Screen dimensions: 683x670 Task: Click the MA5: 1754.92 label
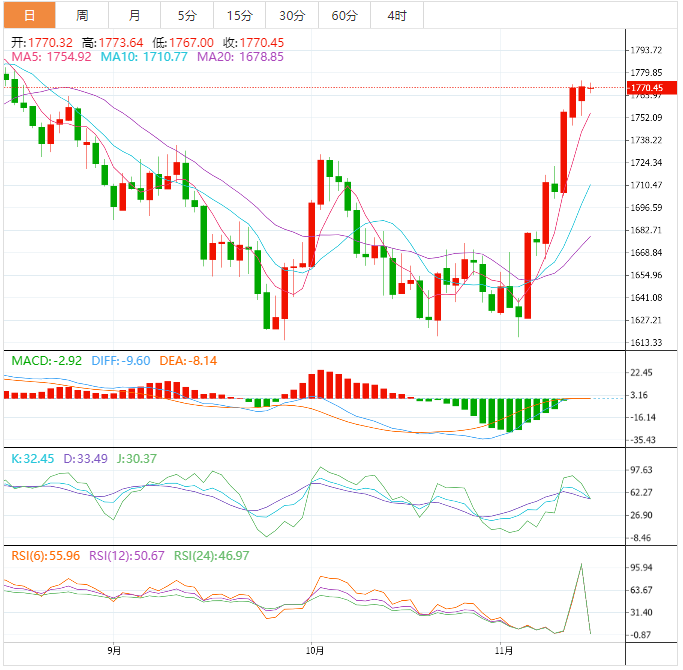(x=51, y=57)
